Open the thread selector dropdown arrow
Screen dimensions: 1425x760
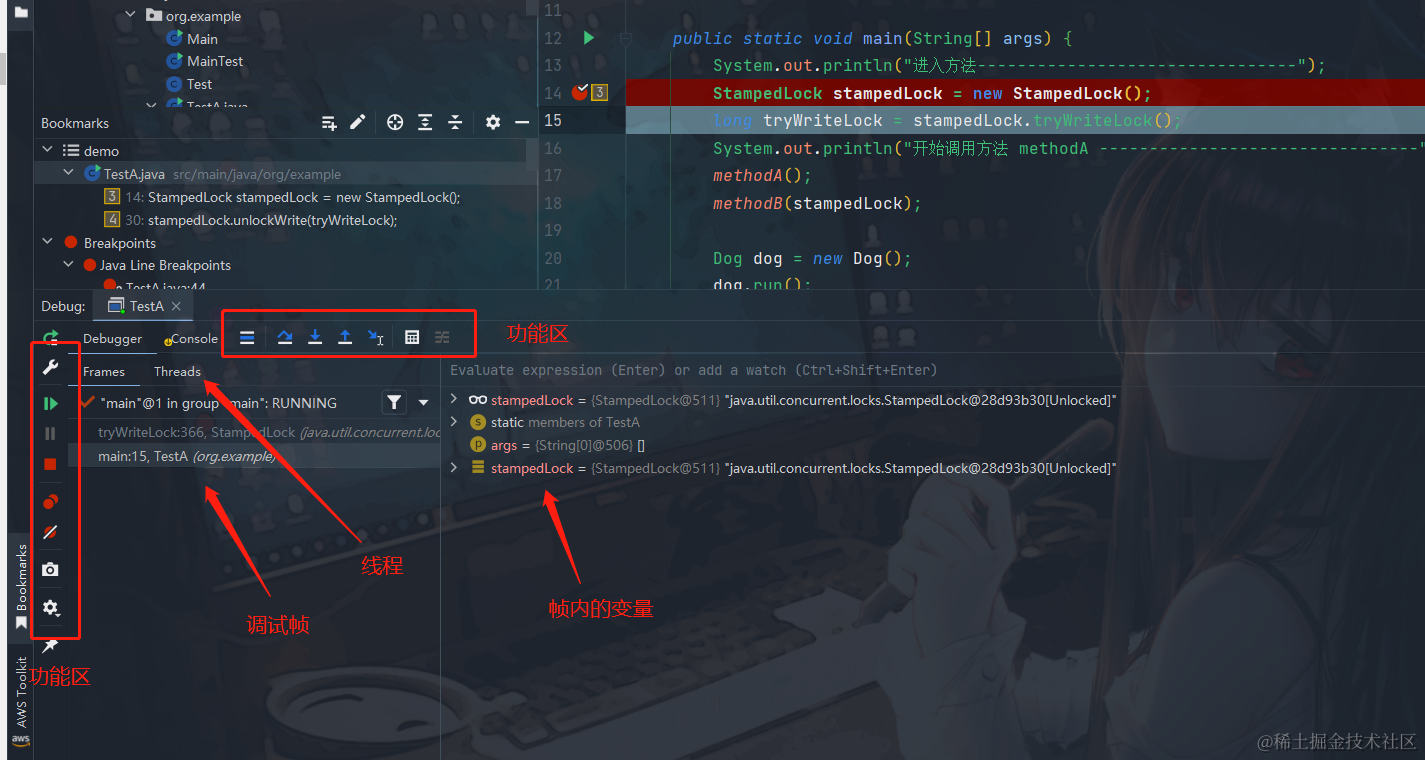point(424,403)
